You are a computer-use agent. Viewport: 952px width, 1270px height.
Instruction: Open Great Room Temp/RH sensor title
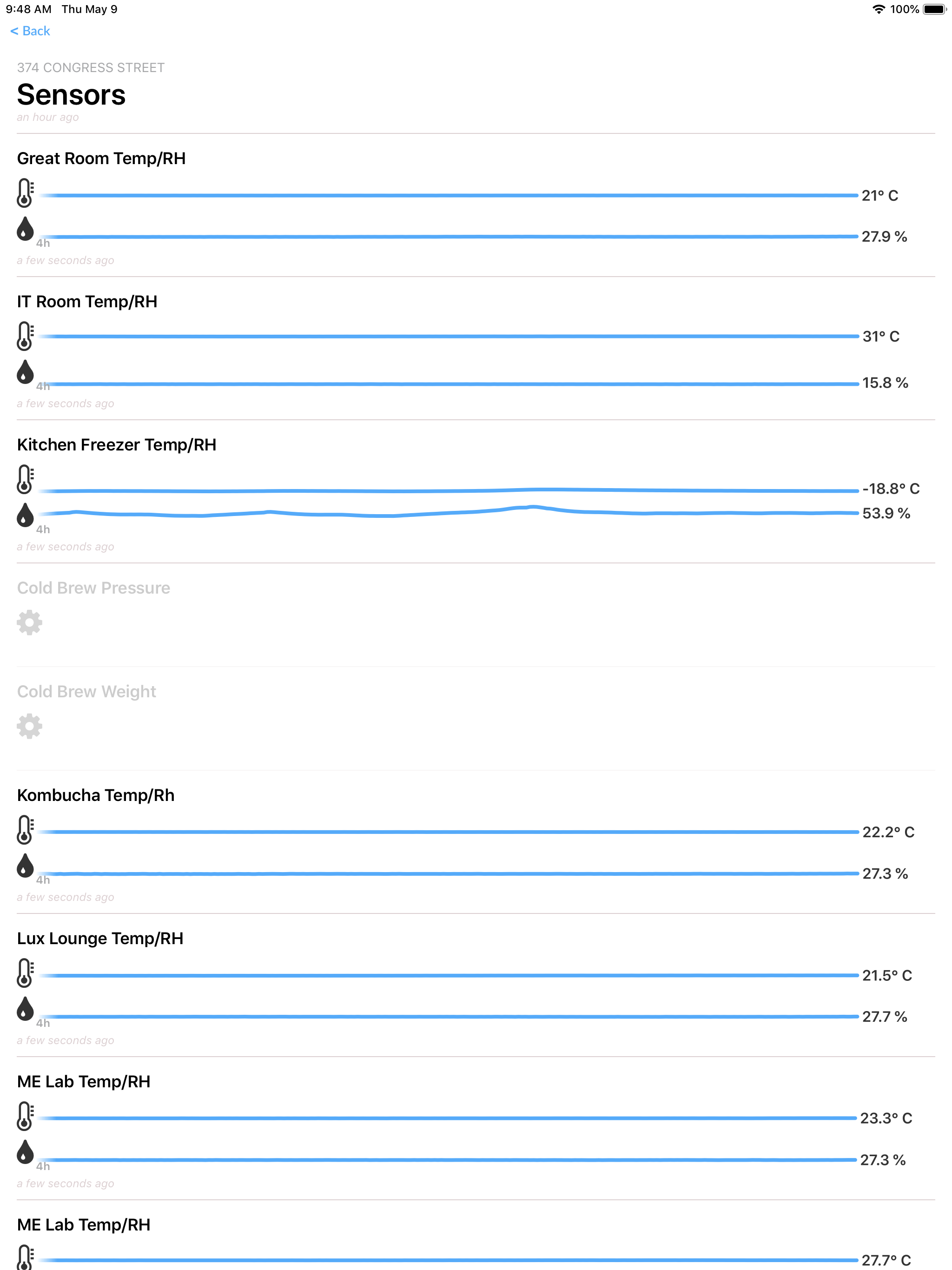pos(101,159)
